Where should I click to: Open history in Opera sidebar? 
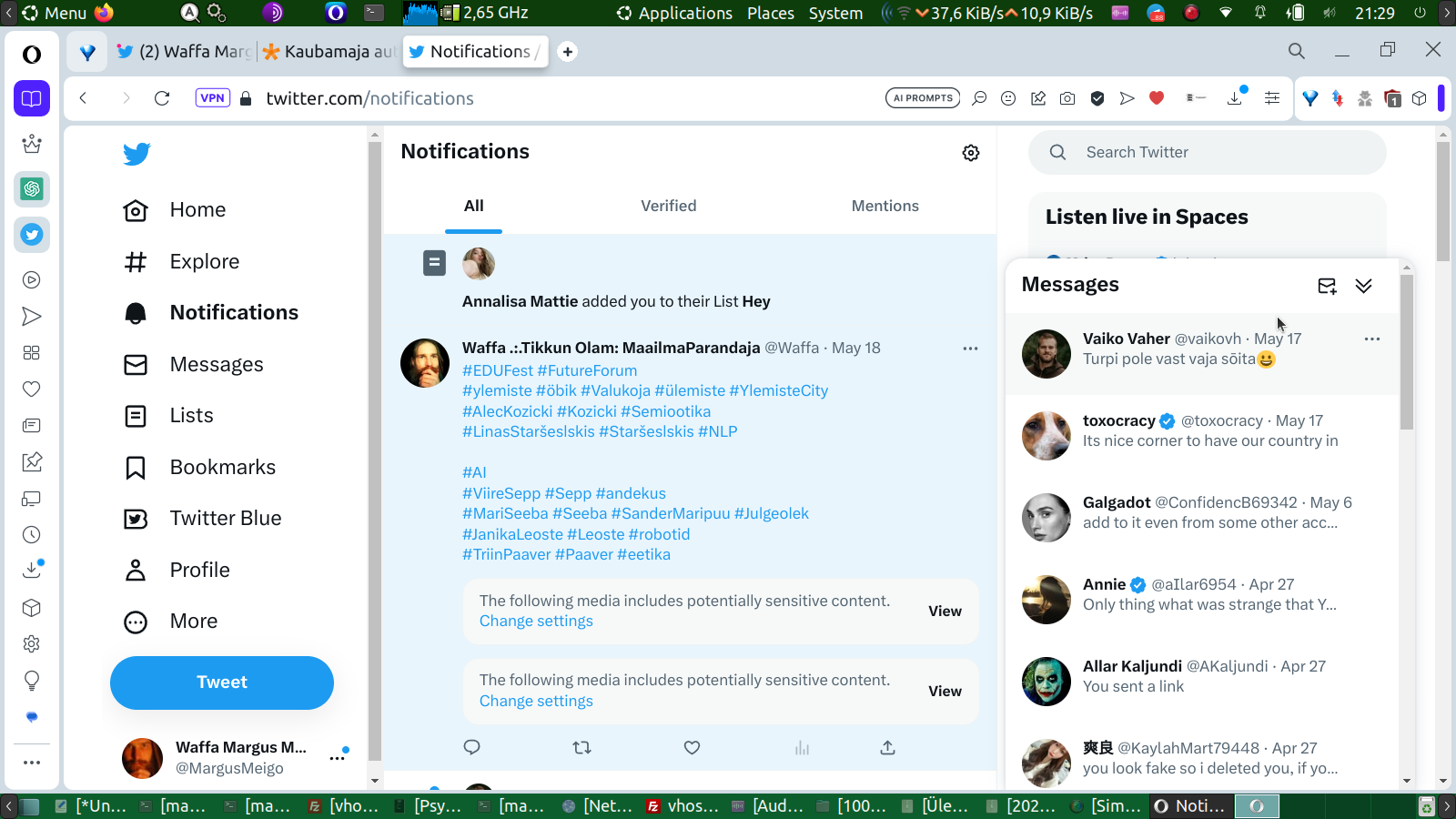coord(32,535)
